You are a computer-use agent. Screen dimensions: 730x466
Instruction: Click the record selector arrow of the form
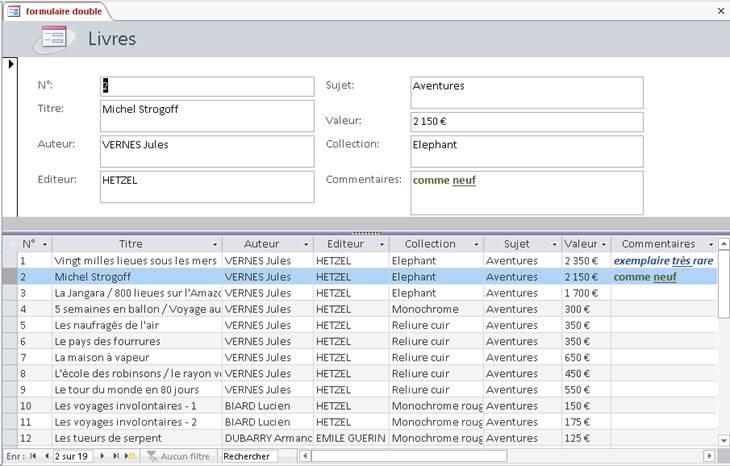point(11,64)
